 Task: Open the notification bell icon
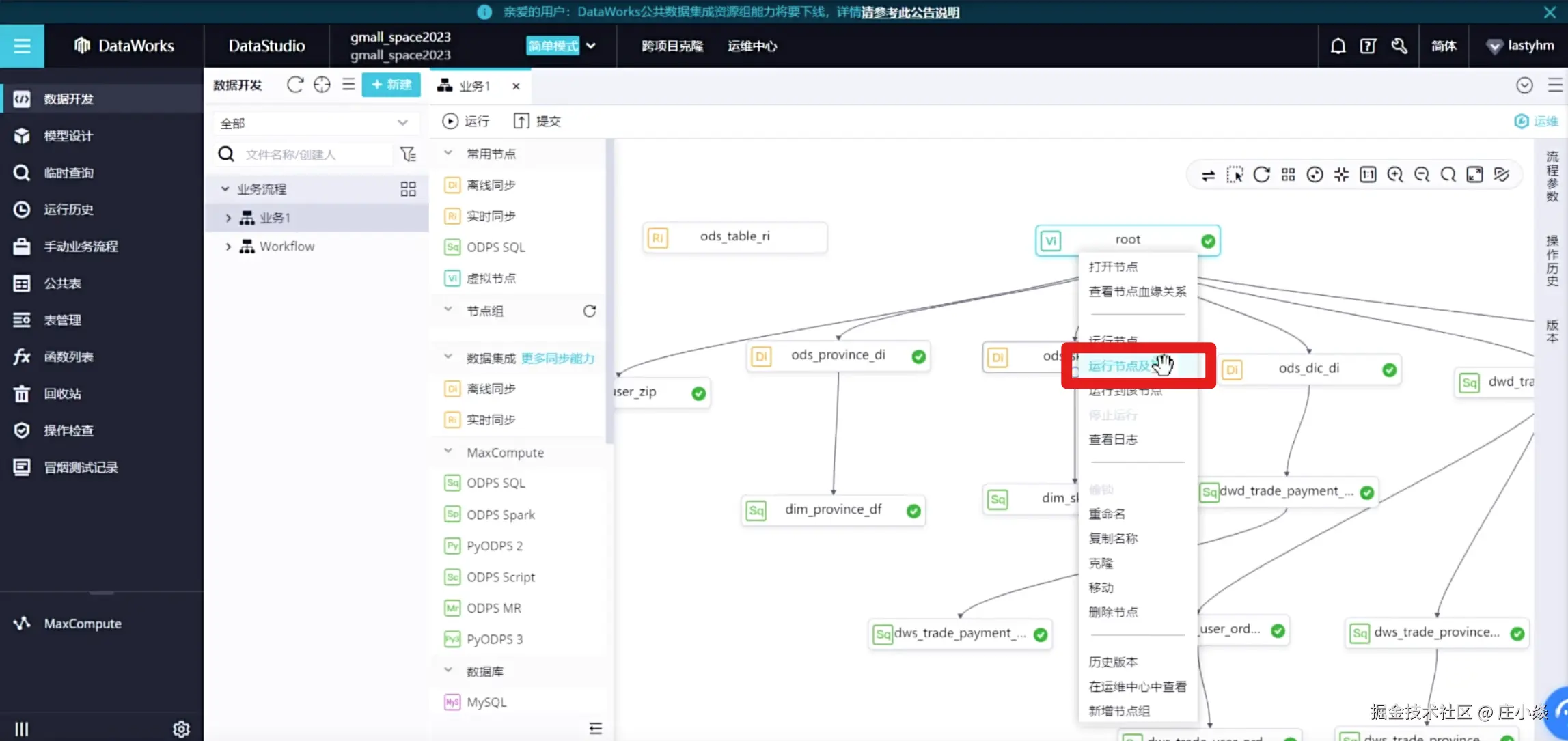1338,46
